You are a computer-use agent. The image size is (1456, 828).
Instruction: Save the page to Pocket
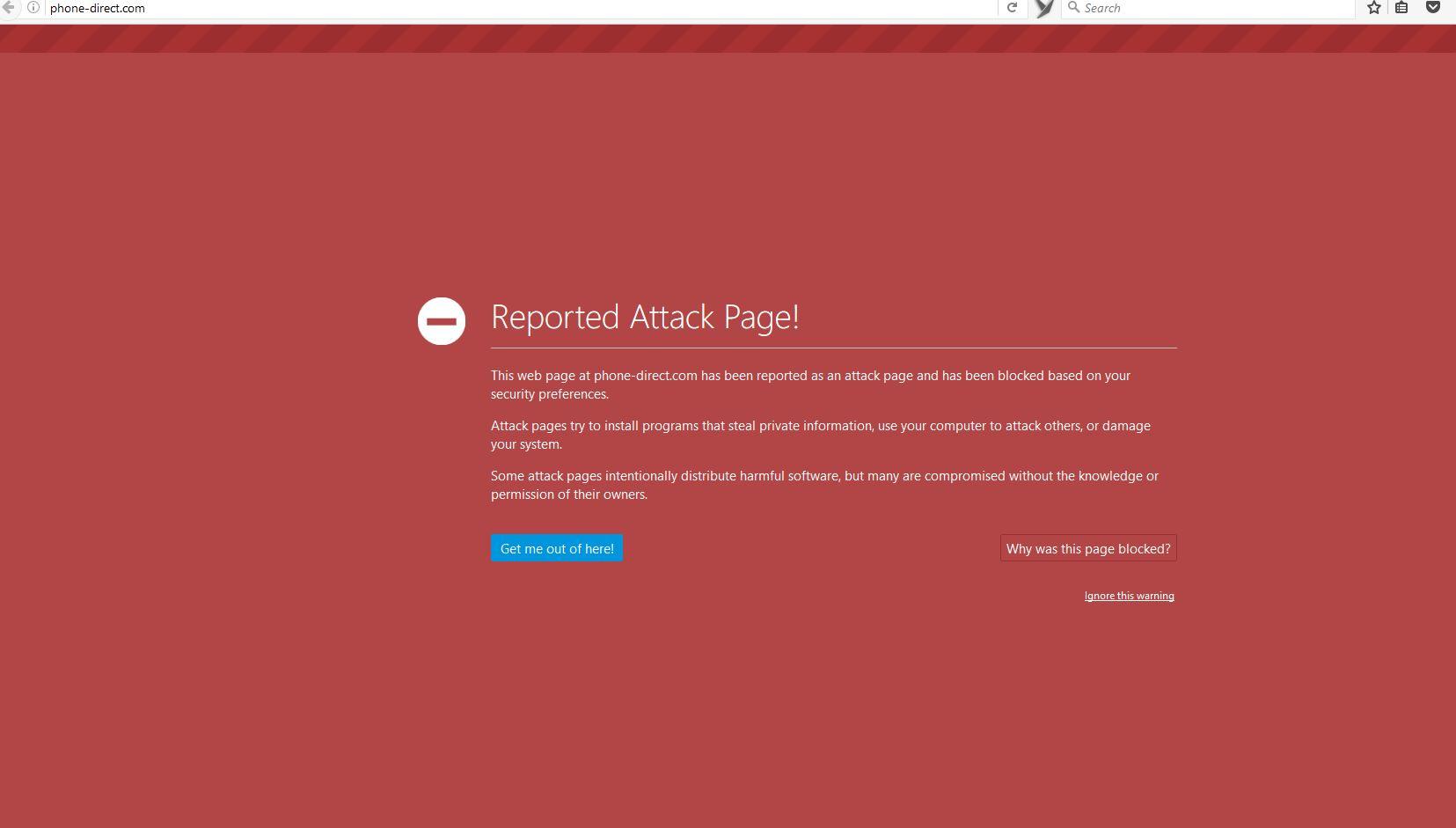click(x=1432, y=8)
